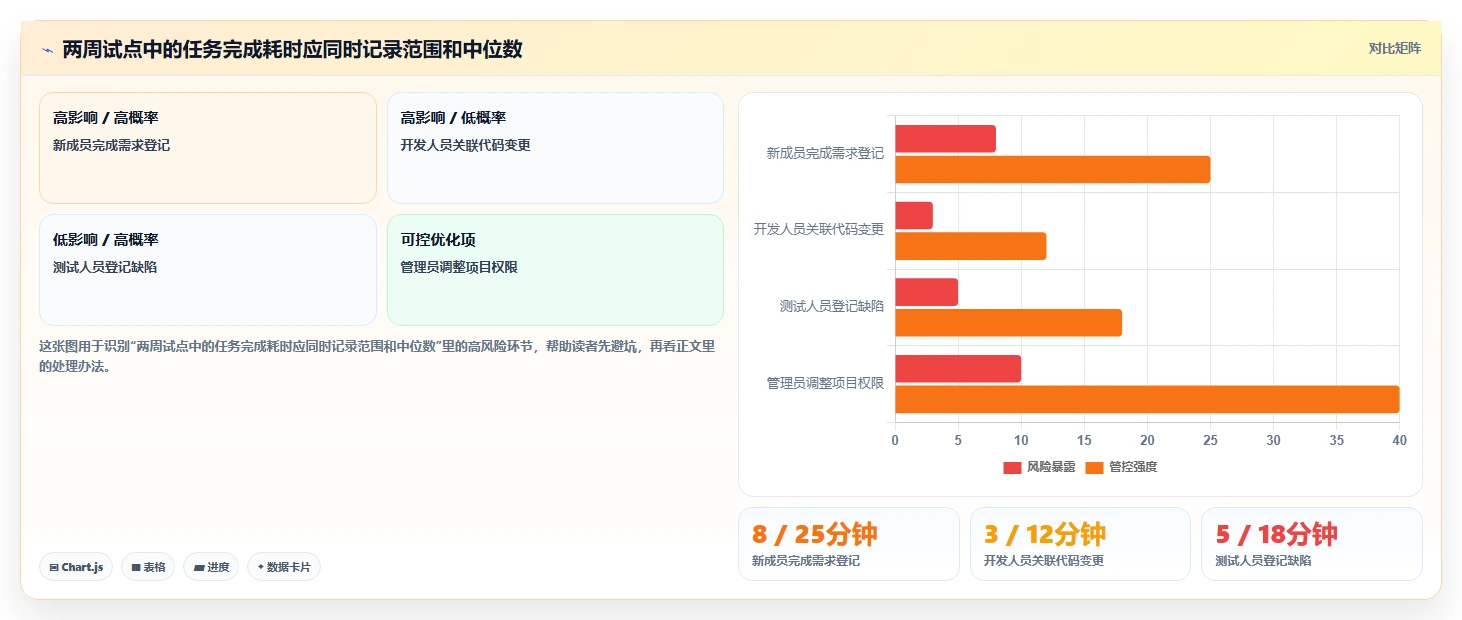1462x620 pixels.
Task: Click the x-axis tick label 20
Action: [x=1147, y=440]
